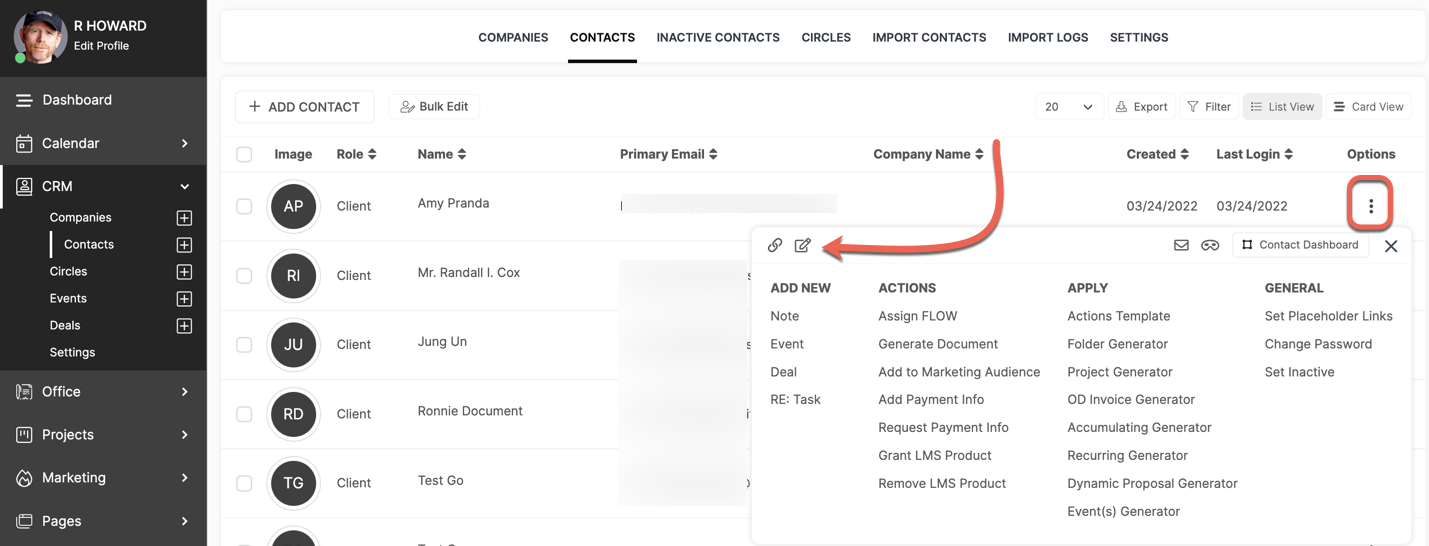Switch to the Import Contacts tab
The height and width of the screenshot is (546, 1429).
929,38
